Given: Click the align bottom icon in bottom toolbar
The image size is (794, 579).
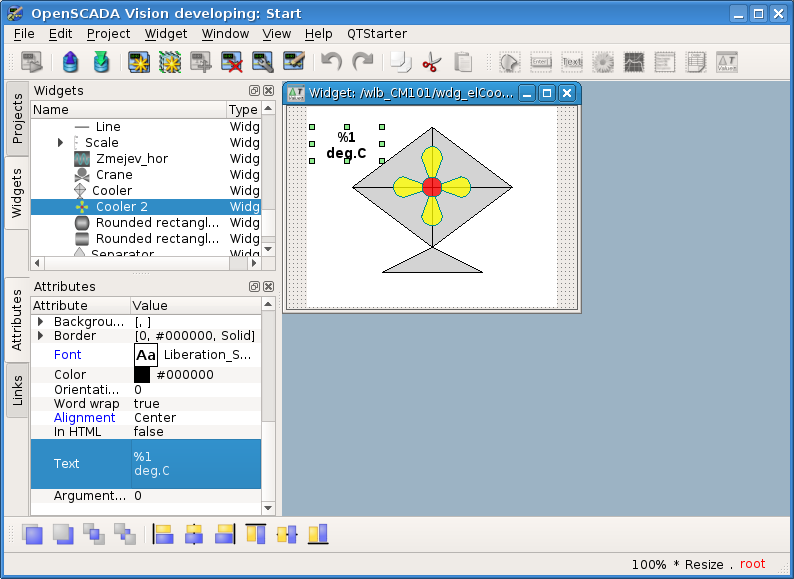Looking at the screenshot, I should click(318, 534).
